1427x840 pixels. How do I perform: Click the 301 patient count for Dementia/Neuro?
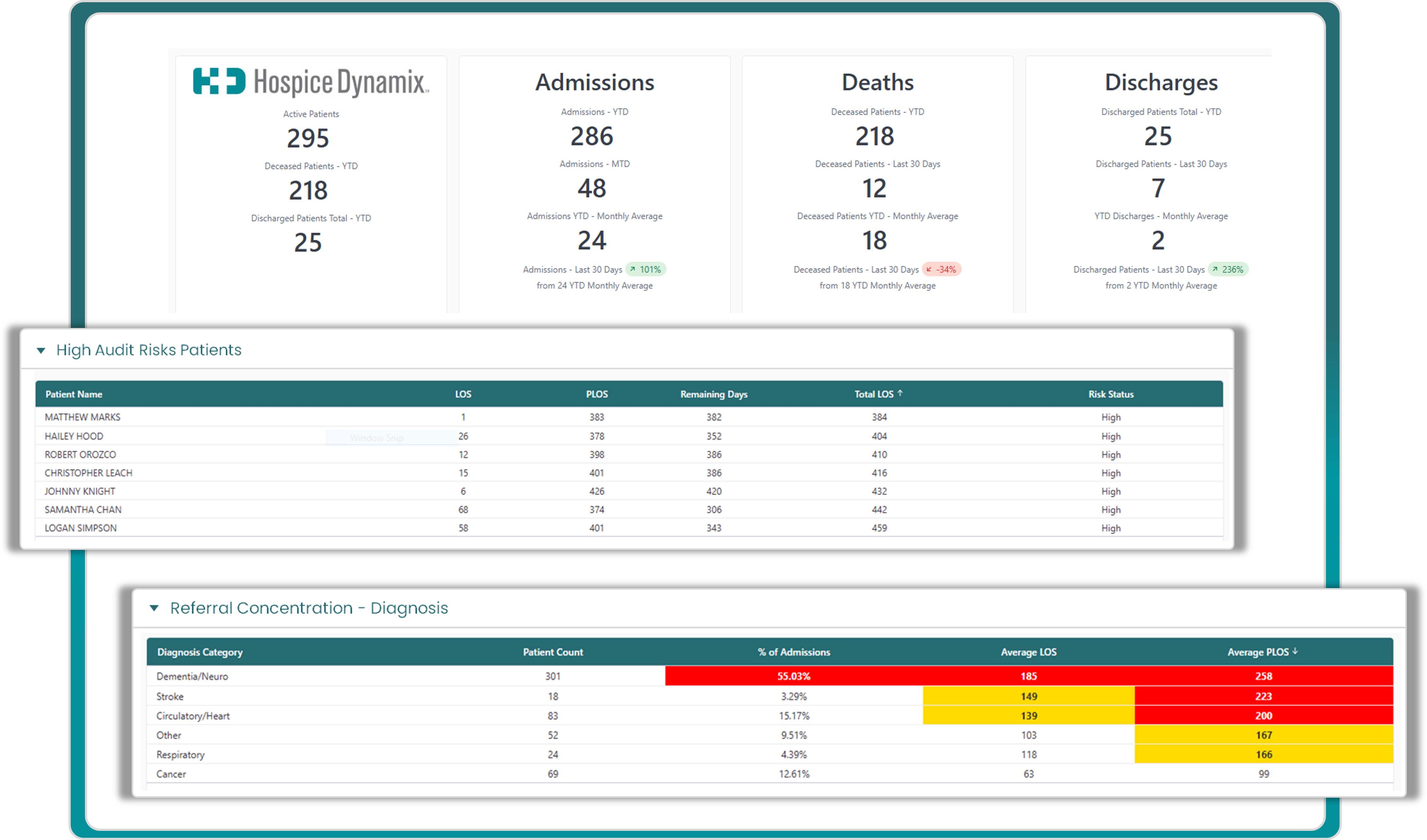(x=553, y=676)
